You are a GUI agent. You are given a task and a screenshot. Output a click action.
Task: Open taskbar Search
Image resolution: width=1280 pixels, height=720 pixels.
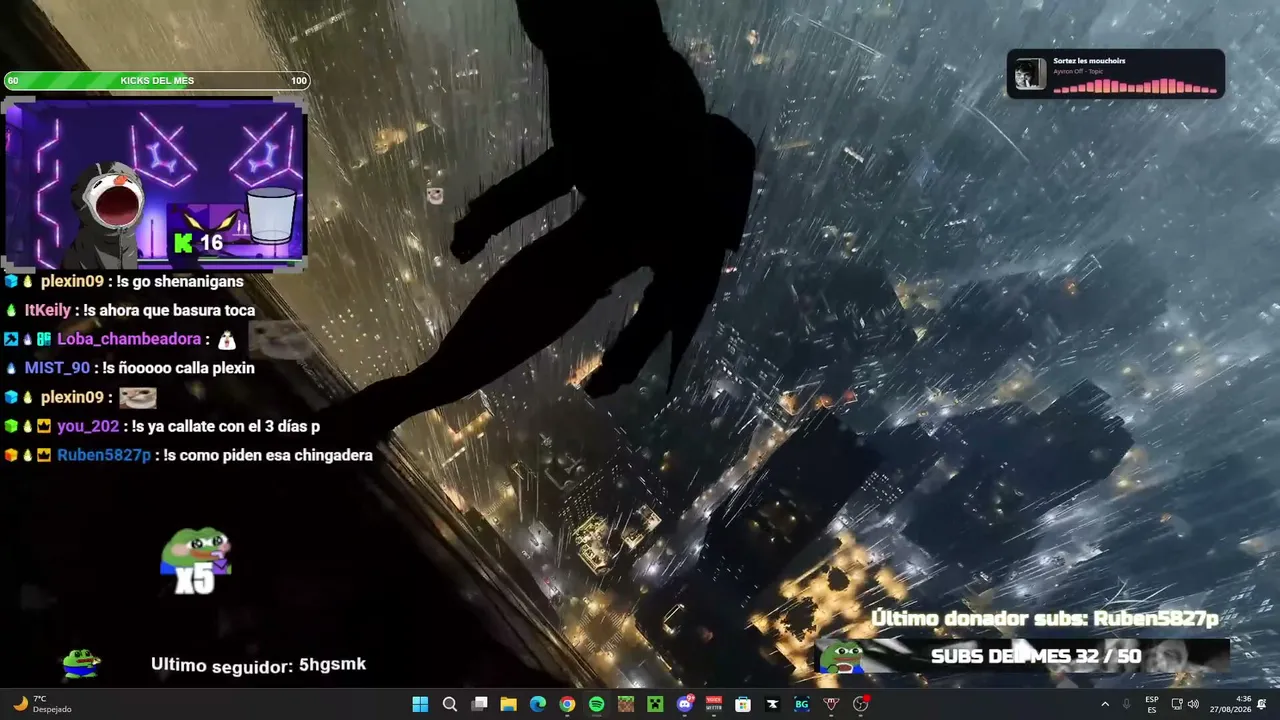click(x=450, y=704)
